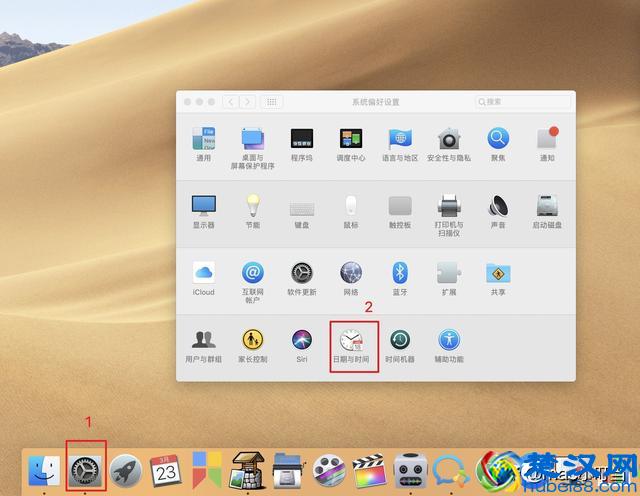Image resolution: width=640 pixels, height=496 pixels.
Task: Open Finder from the Dock
Action: click(44, 471)
